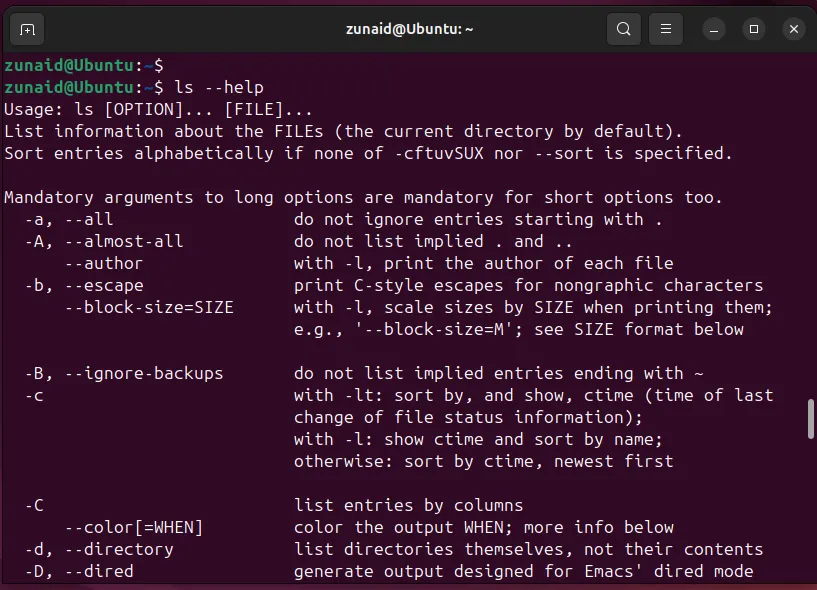The height and width of the screenshot is (590, 817).
Task: Open the terminal search tool
Action: point(623,29)
